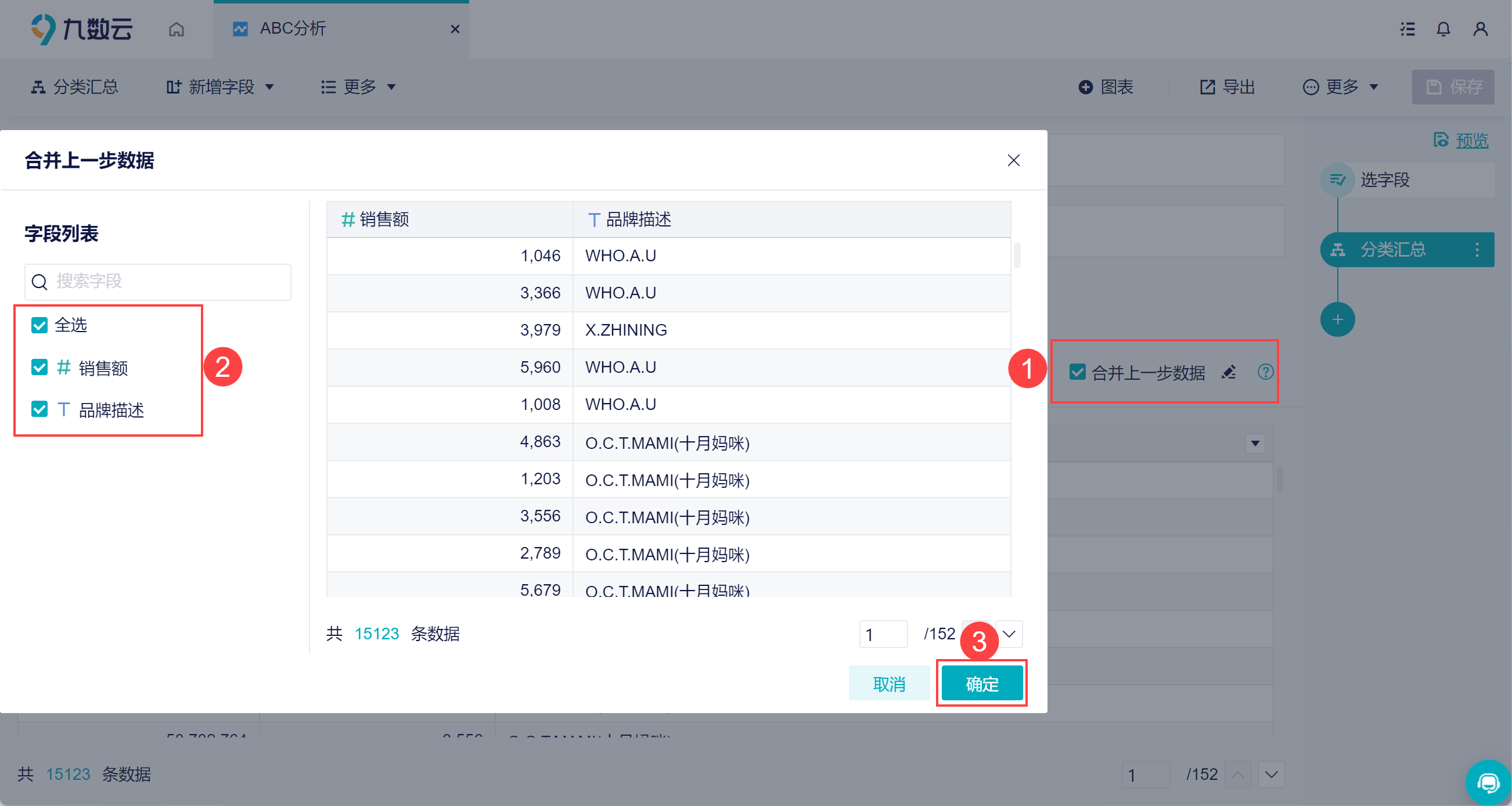Click the task list icon in header
Viewport: 1512px width, 806px height.
pos(1407,29)
